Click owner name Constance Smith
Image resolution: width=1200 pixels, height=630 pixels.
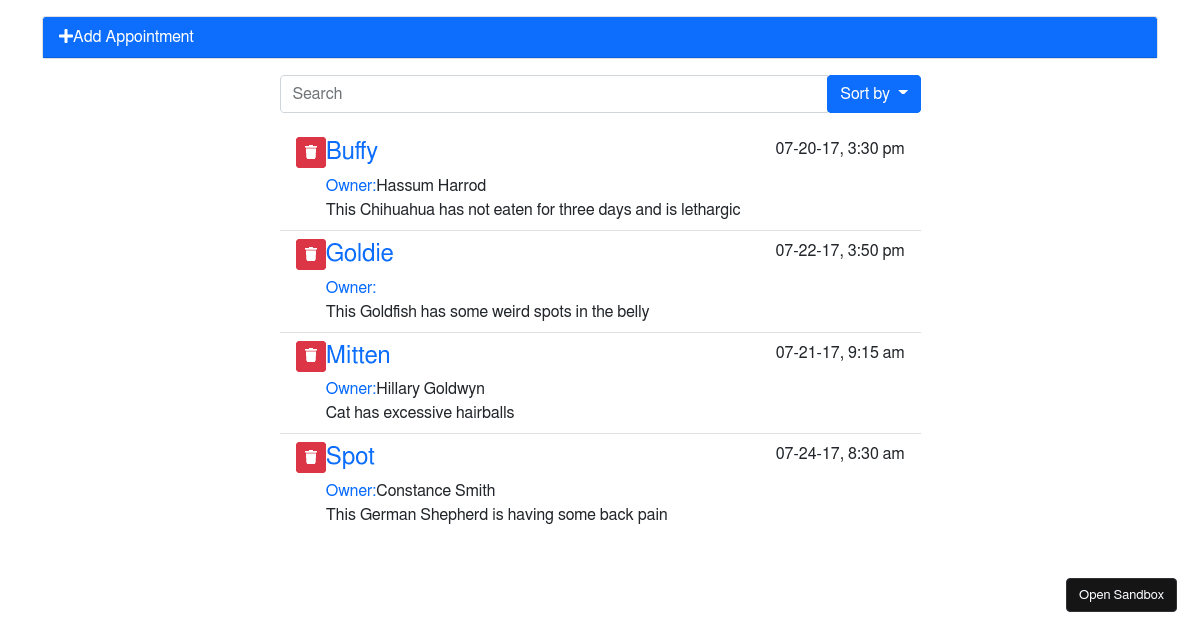(436, 491)
